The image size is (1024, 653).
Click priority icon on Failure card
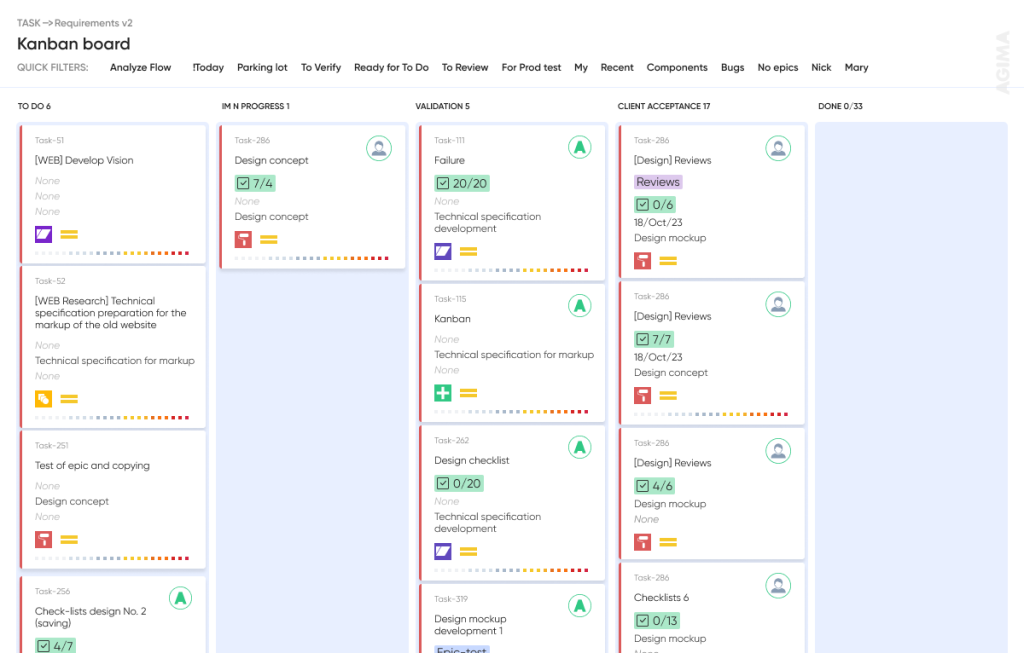pyautogui.click(x=468, y=251)
